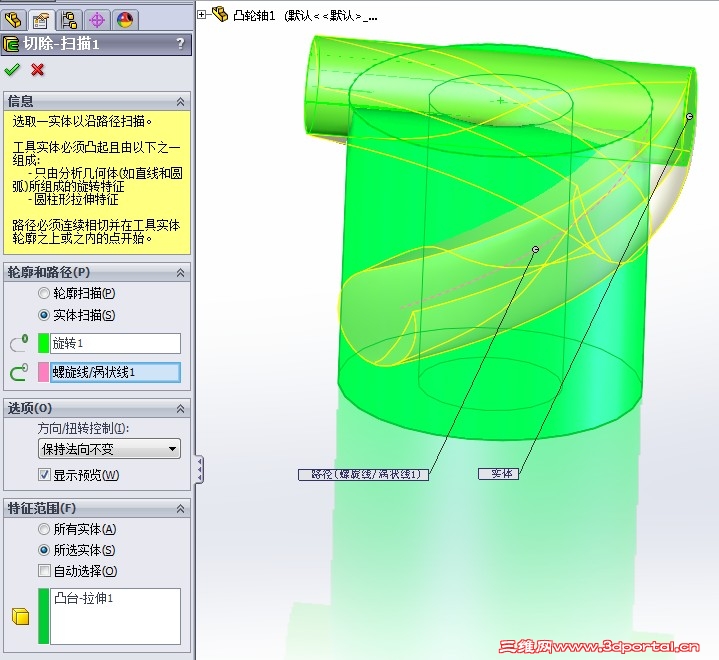The width and height of the screenshot is (719, 660).
Task: Click the green swatch beside 凸台-拉伸1 list
Action: [x=44, y=616]
